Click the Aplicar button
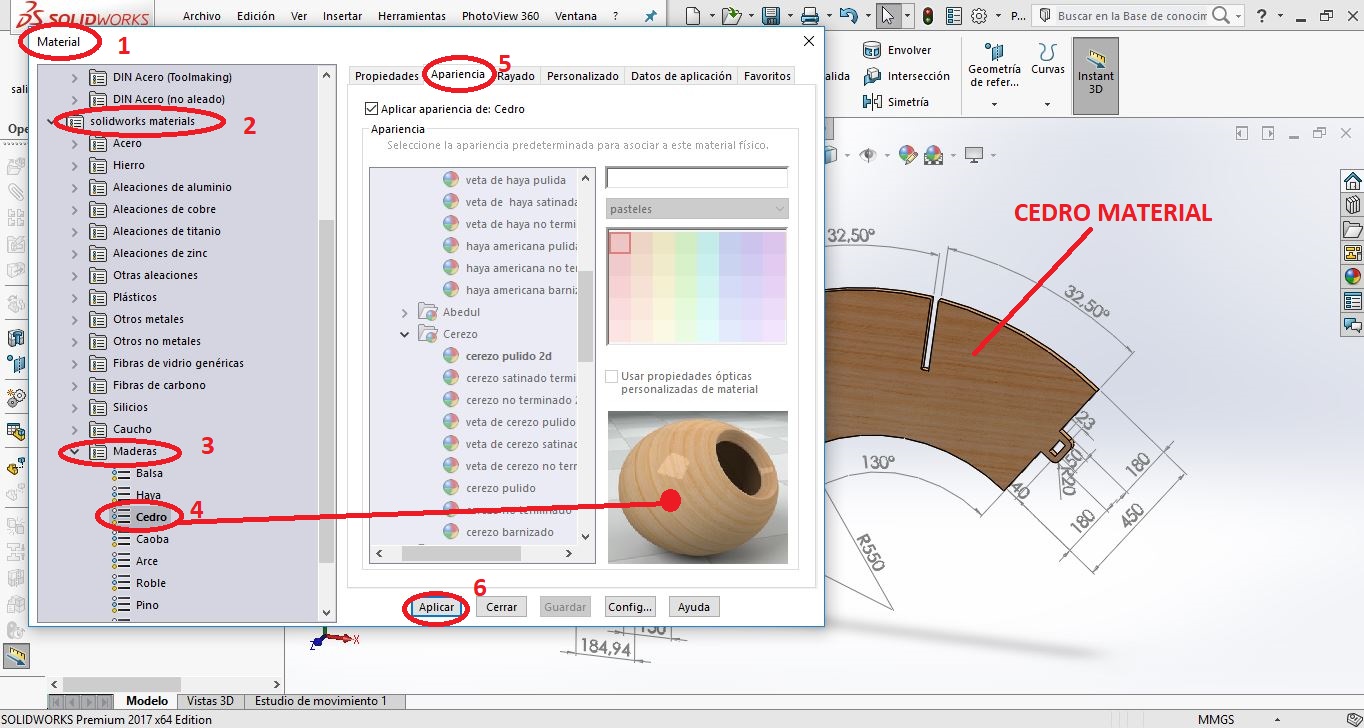Viewport: 1364px width, 728px height. (x=437, y=607)
